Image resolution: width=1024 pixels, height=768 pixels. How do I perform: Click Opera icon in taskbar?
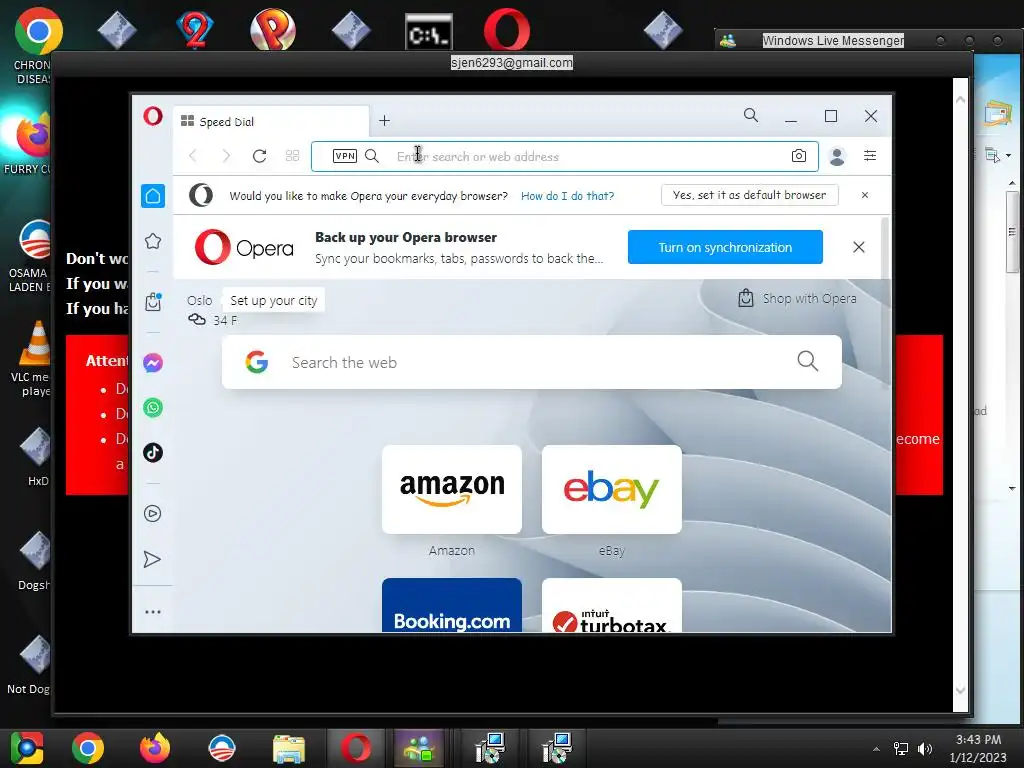[356, 748]
